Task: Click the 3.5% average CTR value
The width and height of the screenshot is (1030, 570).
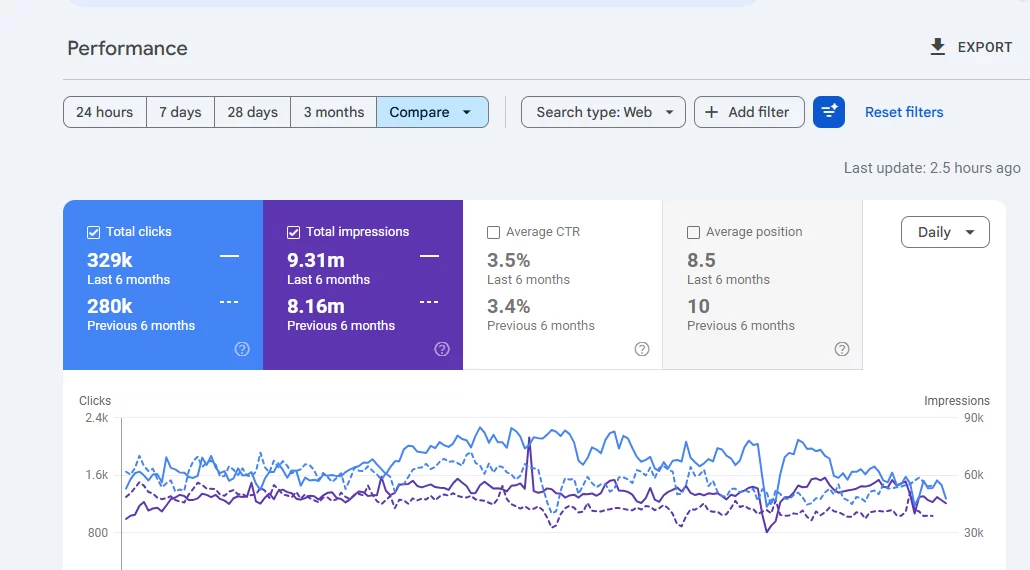Action: tap(508, 260)
